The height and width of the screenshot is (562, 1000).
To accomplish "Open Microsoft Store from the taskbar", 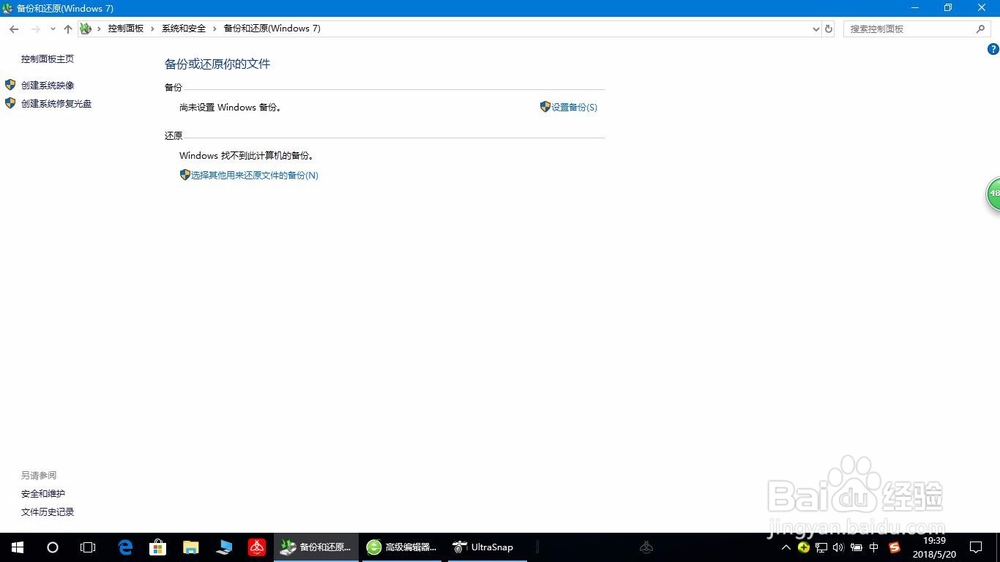I will click(x=158, y=547).
